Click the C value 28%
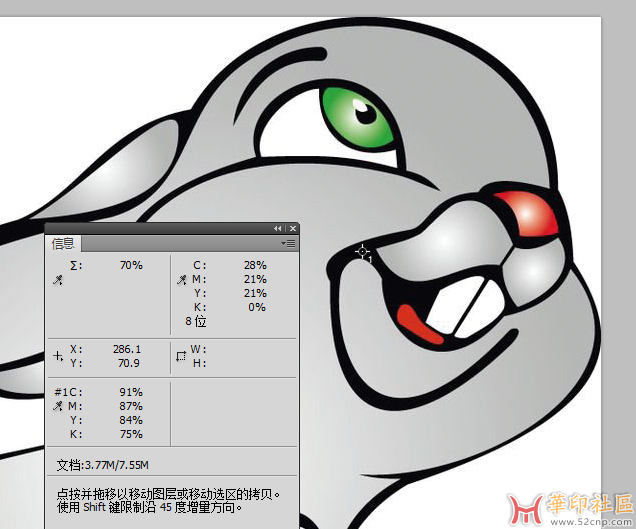636x529 pixels. [255, 265]
